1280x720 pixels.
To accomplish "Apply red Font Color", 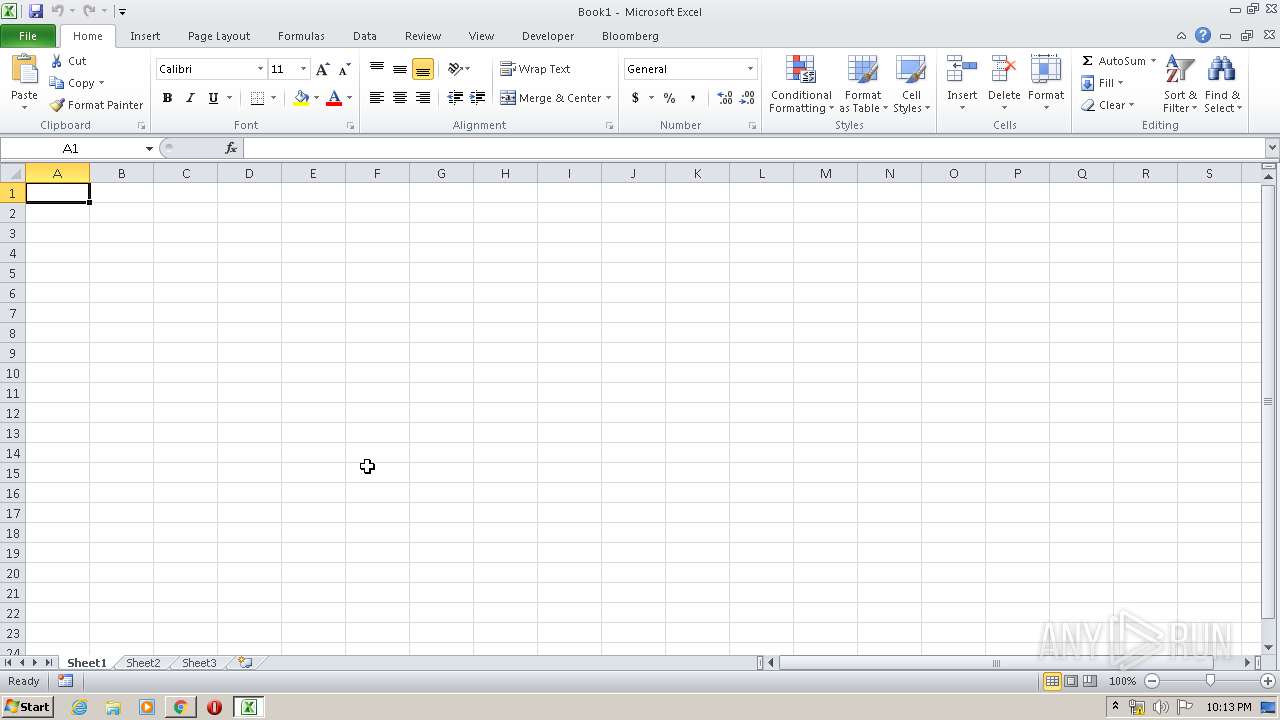I will coord(334,98).
